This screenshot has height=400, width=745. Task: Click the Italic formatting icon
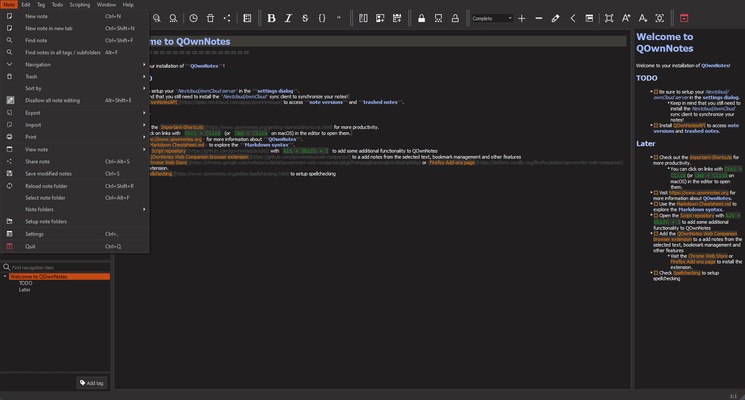click(288, 18)
